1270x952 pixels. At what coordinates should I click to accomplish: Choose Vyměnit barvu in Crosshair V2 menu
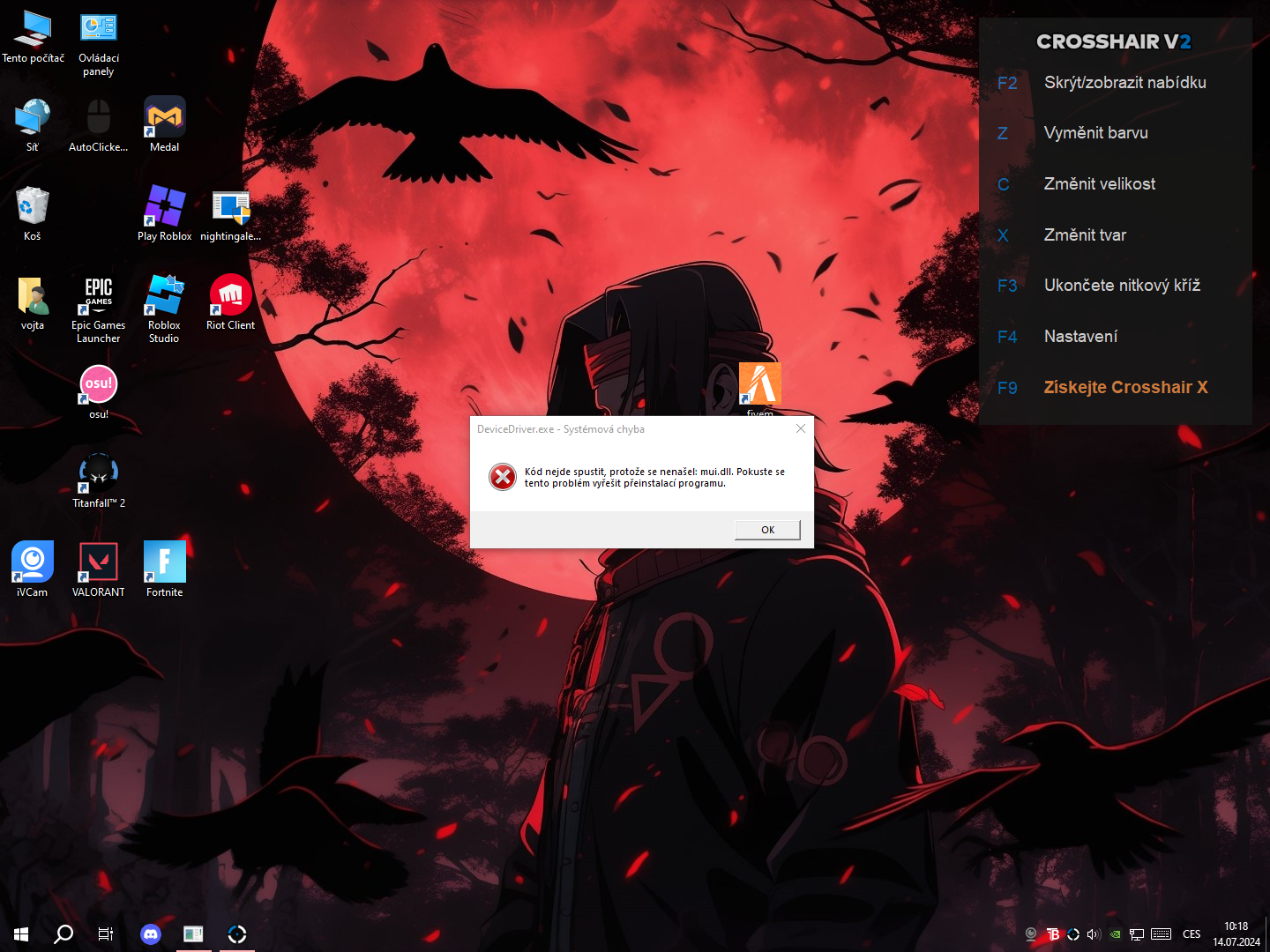pos(1096,133)
